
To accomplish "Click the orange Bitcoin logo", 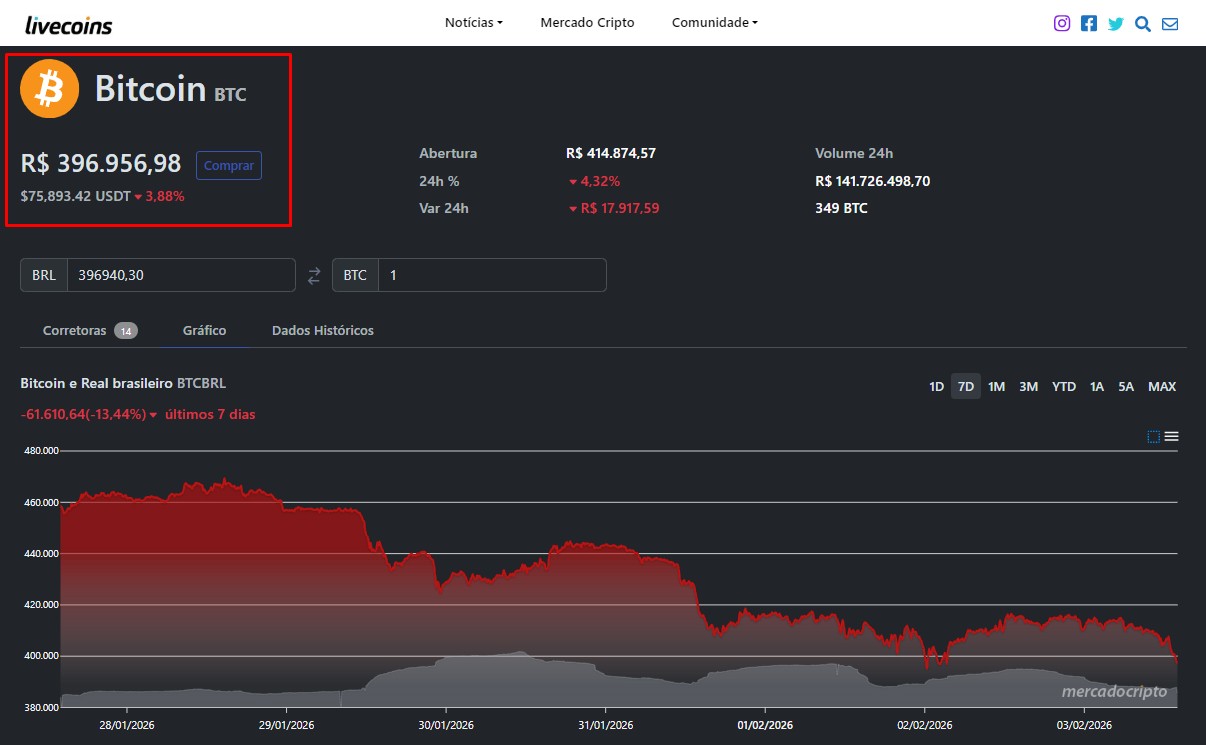I will tap(48, 88).
